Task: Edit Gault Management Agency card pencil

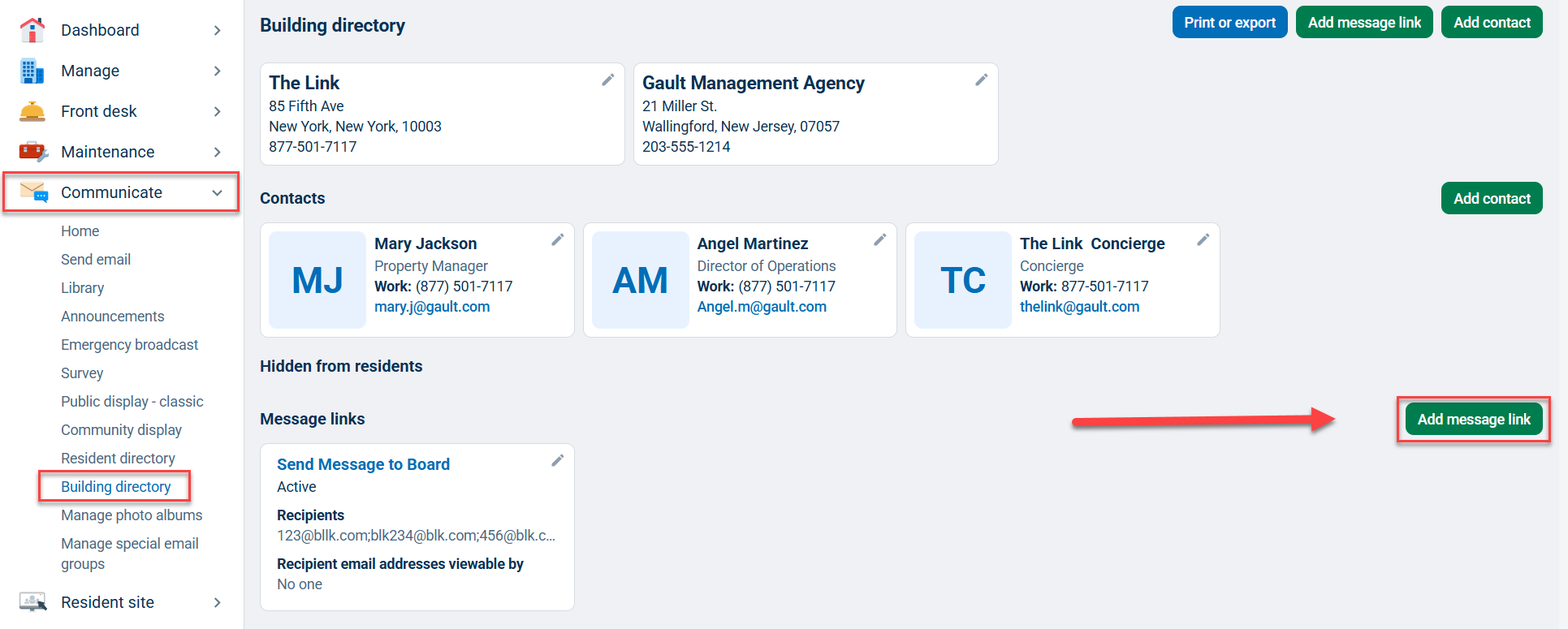Action: pos(981,80)
